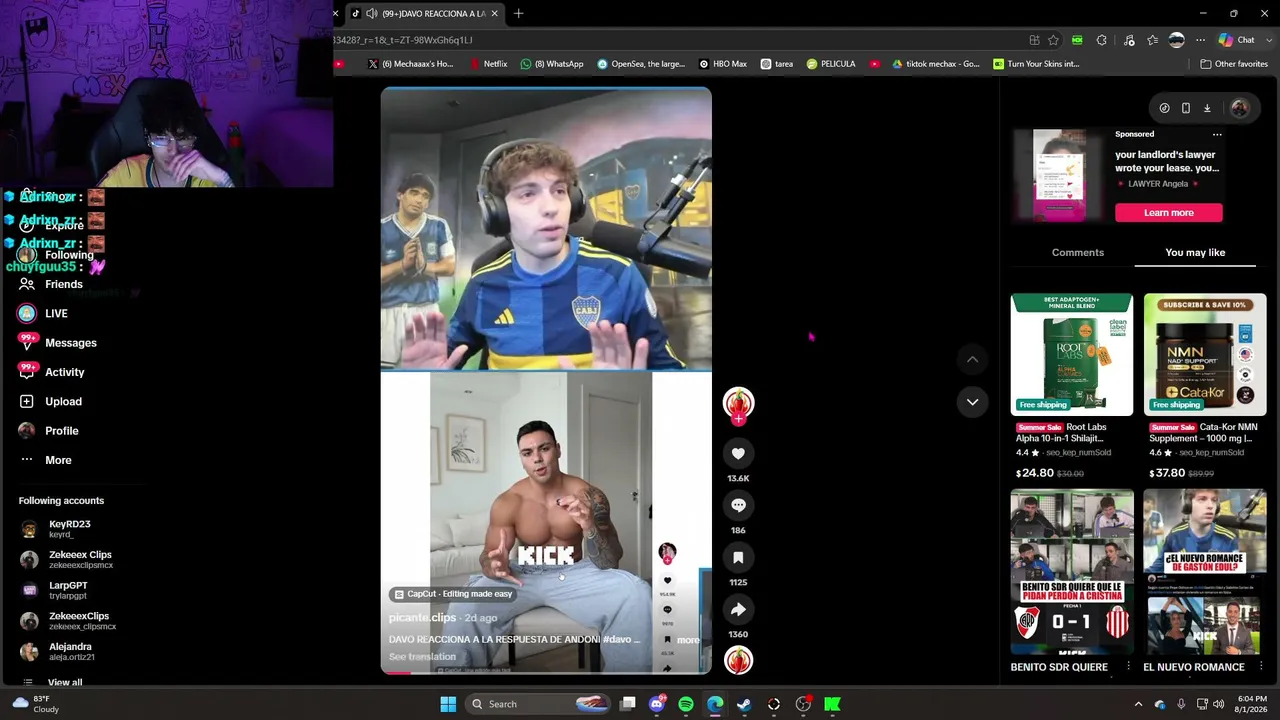The height and width of the screenshot is (720, 1280).
Task: Open the picante.clips creator profile
Action: pos(422,618)
